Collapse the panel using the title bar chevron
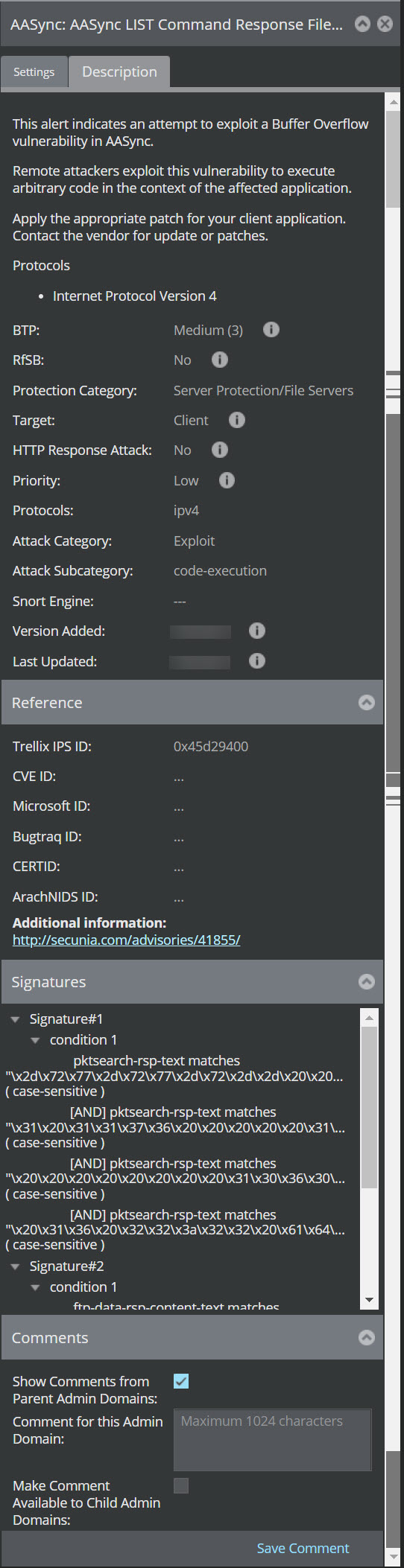This screenshot has width=404, height=1568. 362,24
